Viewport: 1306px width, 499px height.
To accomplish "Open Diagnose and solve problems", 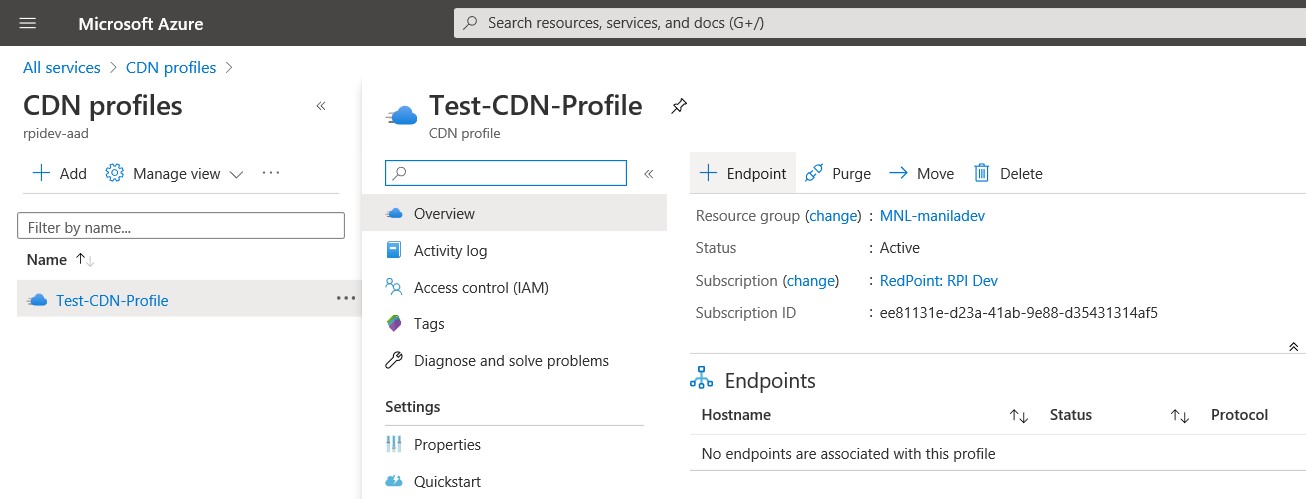I will pos(511,361).
